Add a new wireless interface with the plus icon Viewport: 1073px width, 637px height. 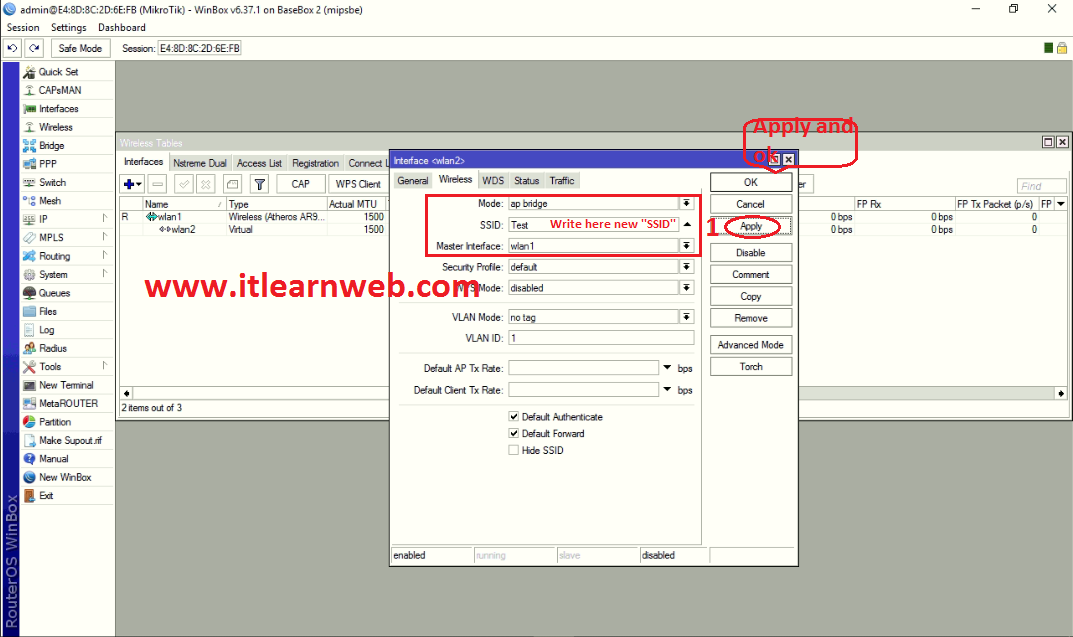[131, 183]
